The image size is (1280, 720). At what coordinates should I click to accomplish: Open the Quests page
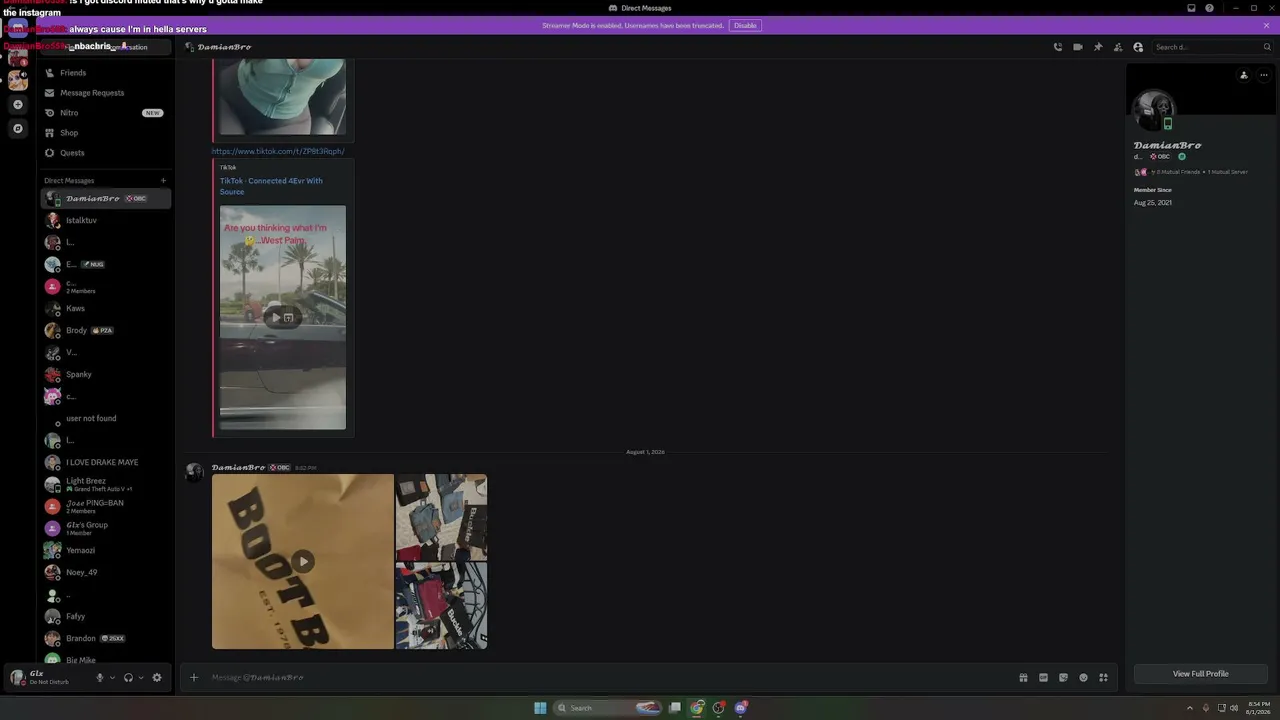(x=105, y=153)
